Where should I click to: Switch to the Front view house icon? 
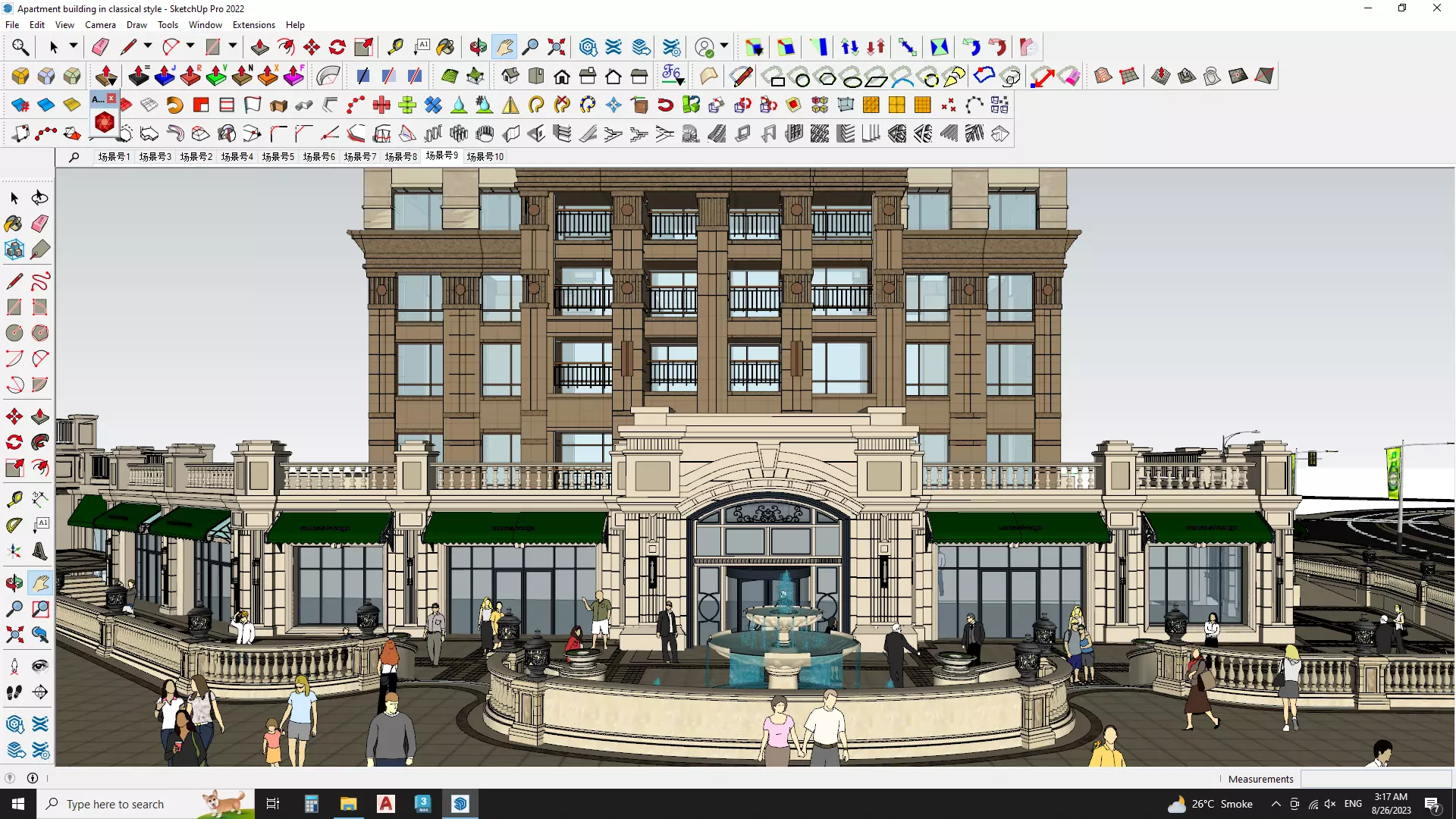click(562, 76)
